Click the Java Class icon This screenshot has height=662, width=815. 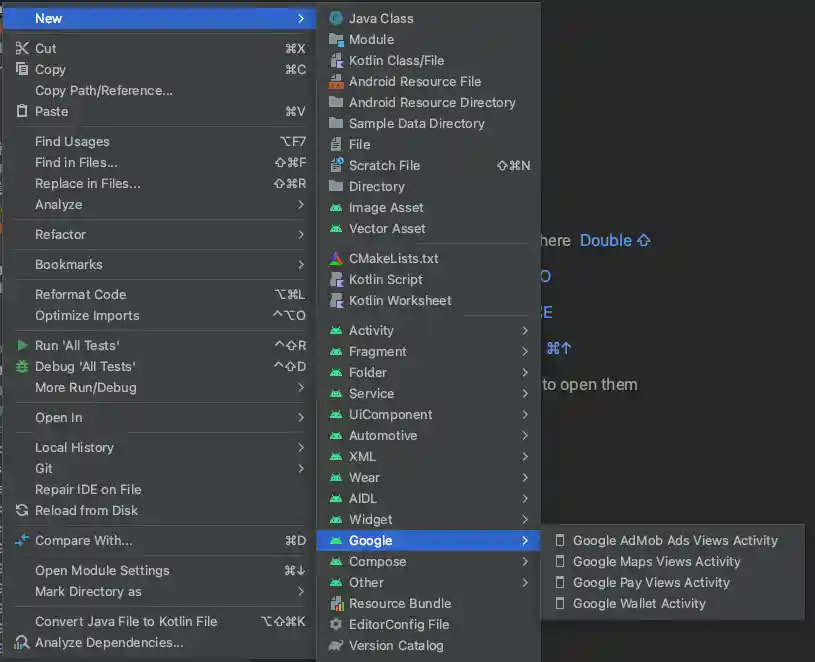pos(336,18)
